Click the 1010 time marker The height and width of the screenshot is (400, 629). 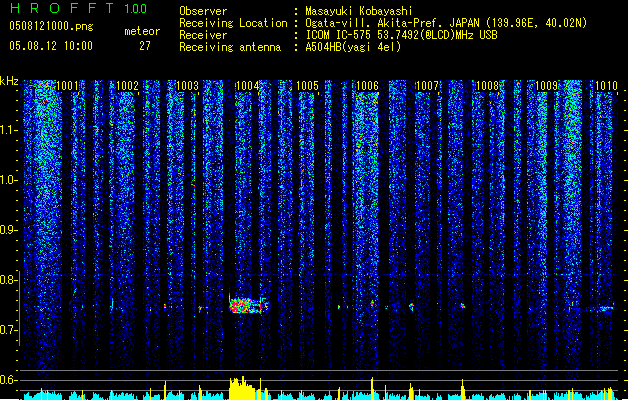coord(606,86)
